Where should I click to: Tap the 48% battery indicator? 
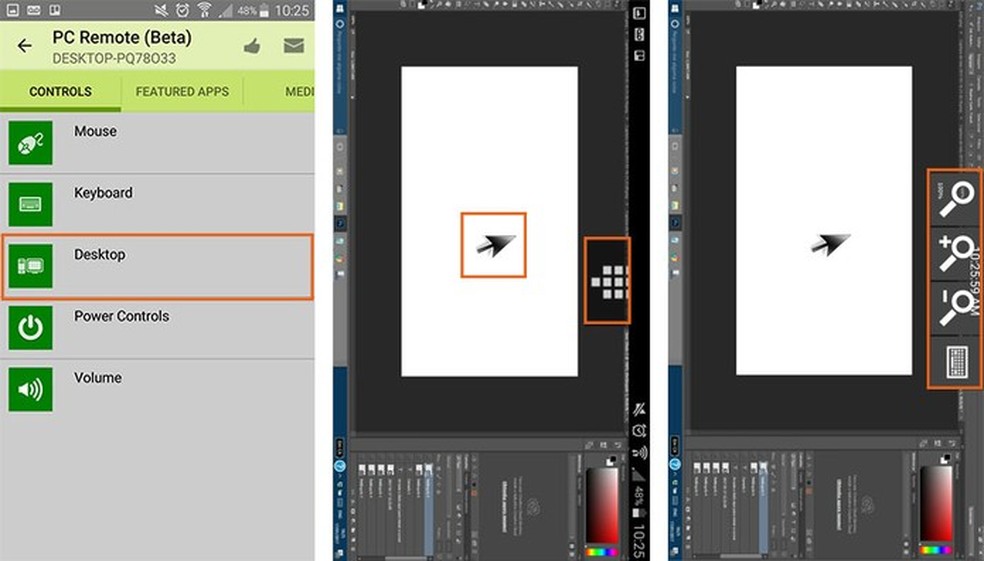[253, 11]
